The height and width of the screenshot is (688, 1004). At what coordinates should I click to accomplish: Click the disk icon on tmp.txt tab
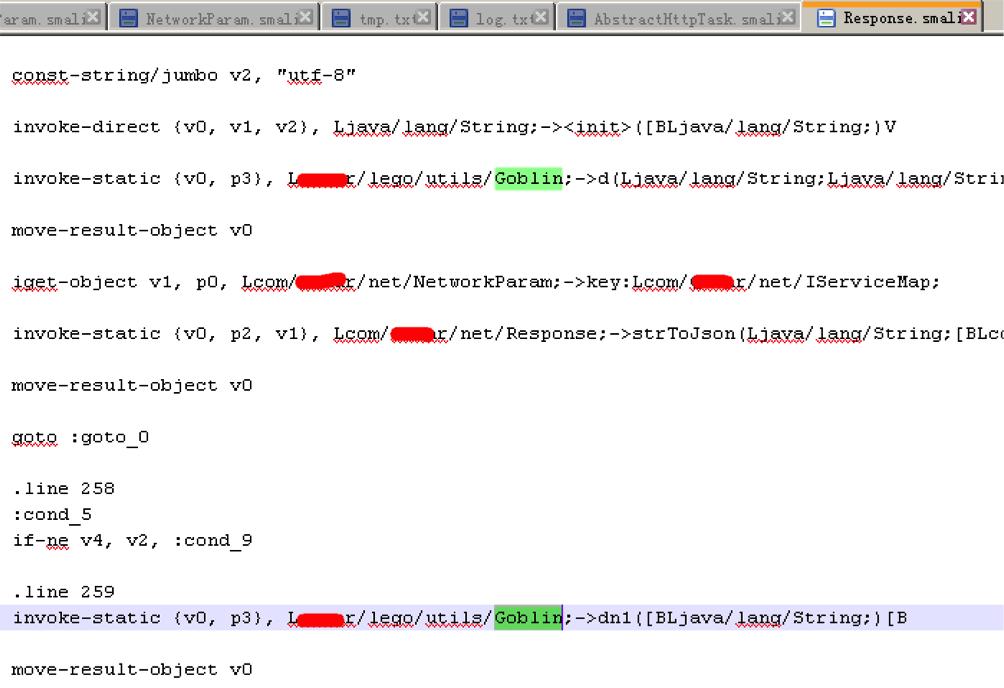tap(341, 18)
